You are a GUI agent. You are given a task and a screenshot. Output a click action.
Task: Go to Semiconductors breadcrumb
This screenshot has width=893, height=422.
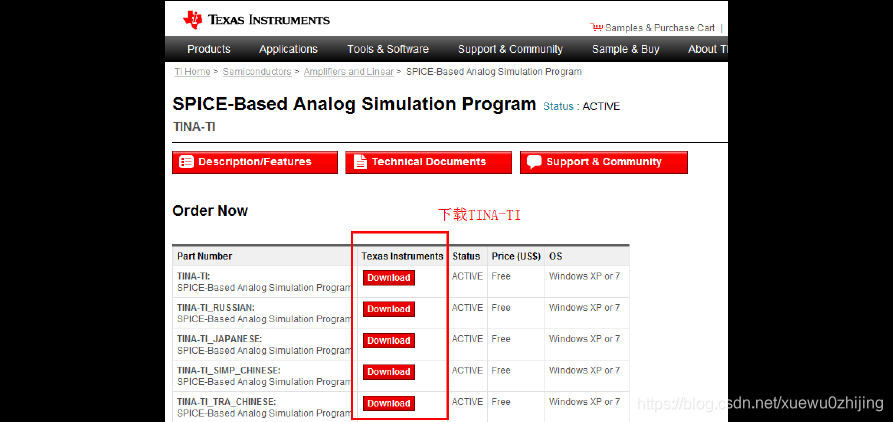click(257, 72)
